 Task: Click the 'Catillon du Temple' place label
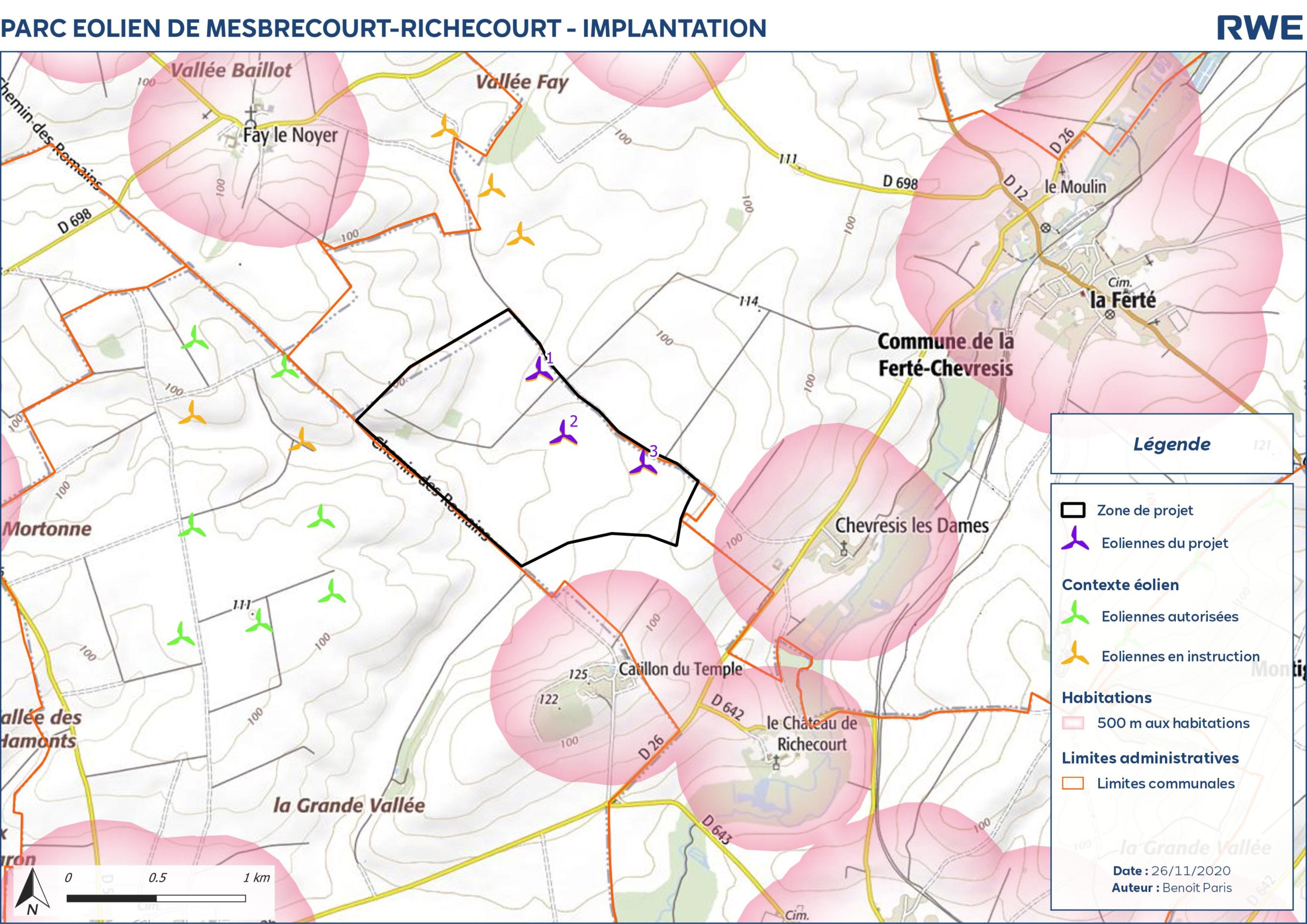(680, 669)
